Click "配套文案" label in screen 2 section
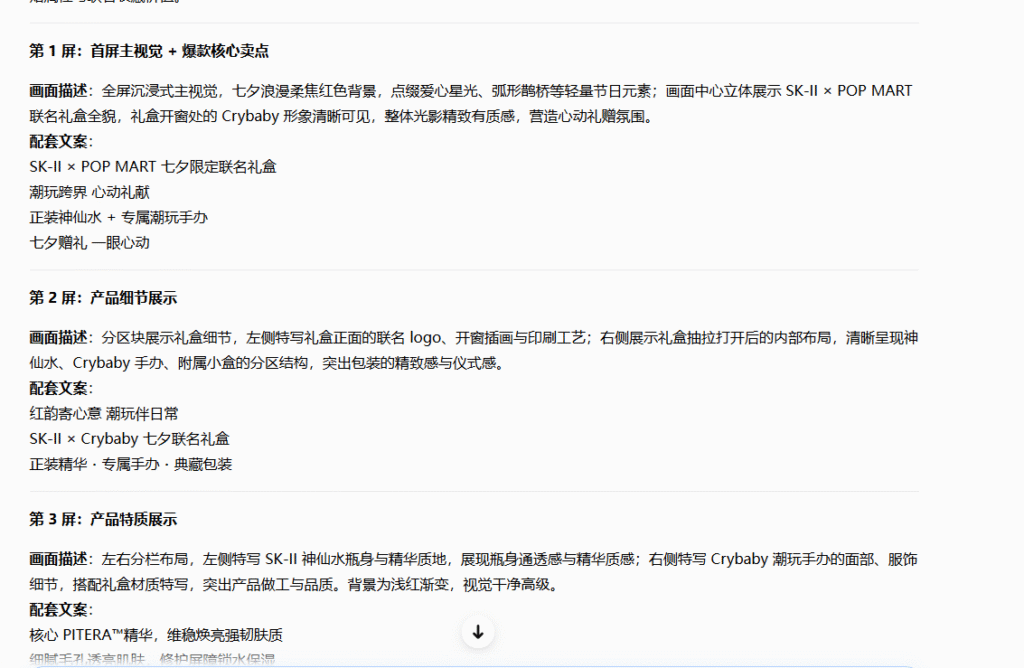Screen dimensions: 1024x668 pyautogui.click(x=58, y=389)
